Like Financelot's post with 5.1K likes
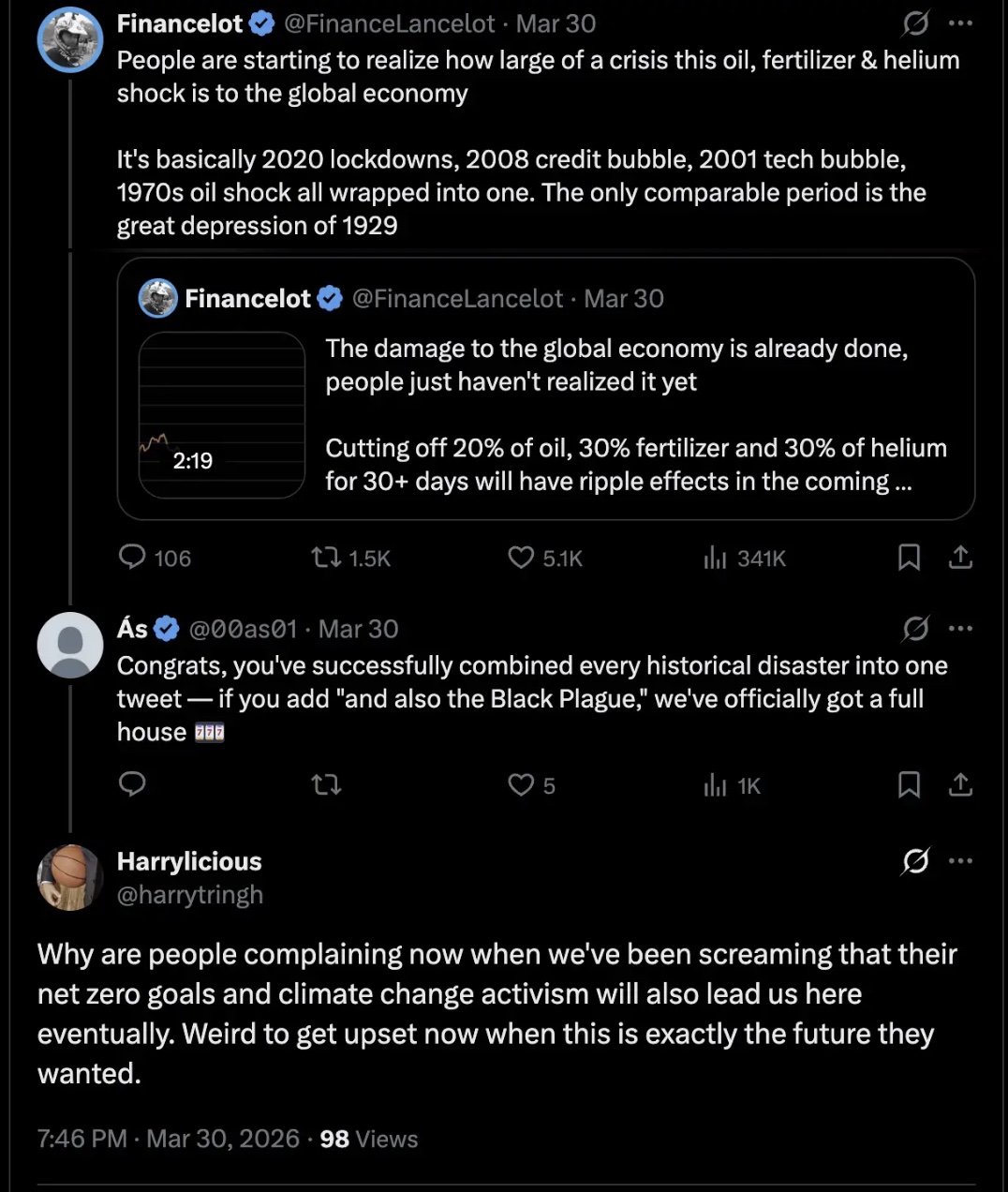Viewport: 1008px width, 1192px height. pos(521,558)
